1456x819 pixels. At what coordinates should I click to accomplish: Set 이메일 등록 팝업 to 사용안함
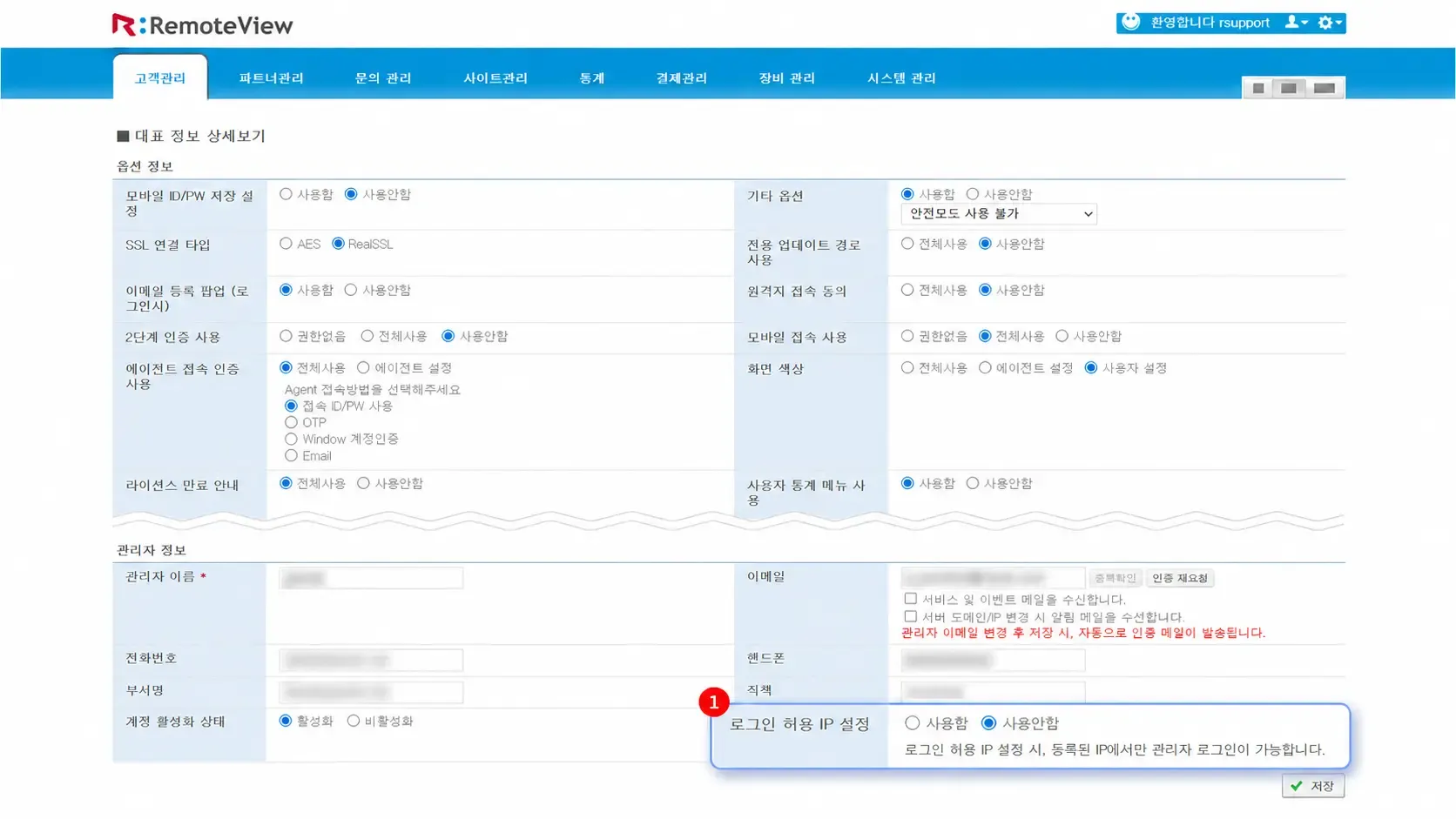(x=351, y=290)
